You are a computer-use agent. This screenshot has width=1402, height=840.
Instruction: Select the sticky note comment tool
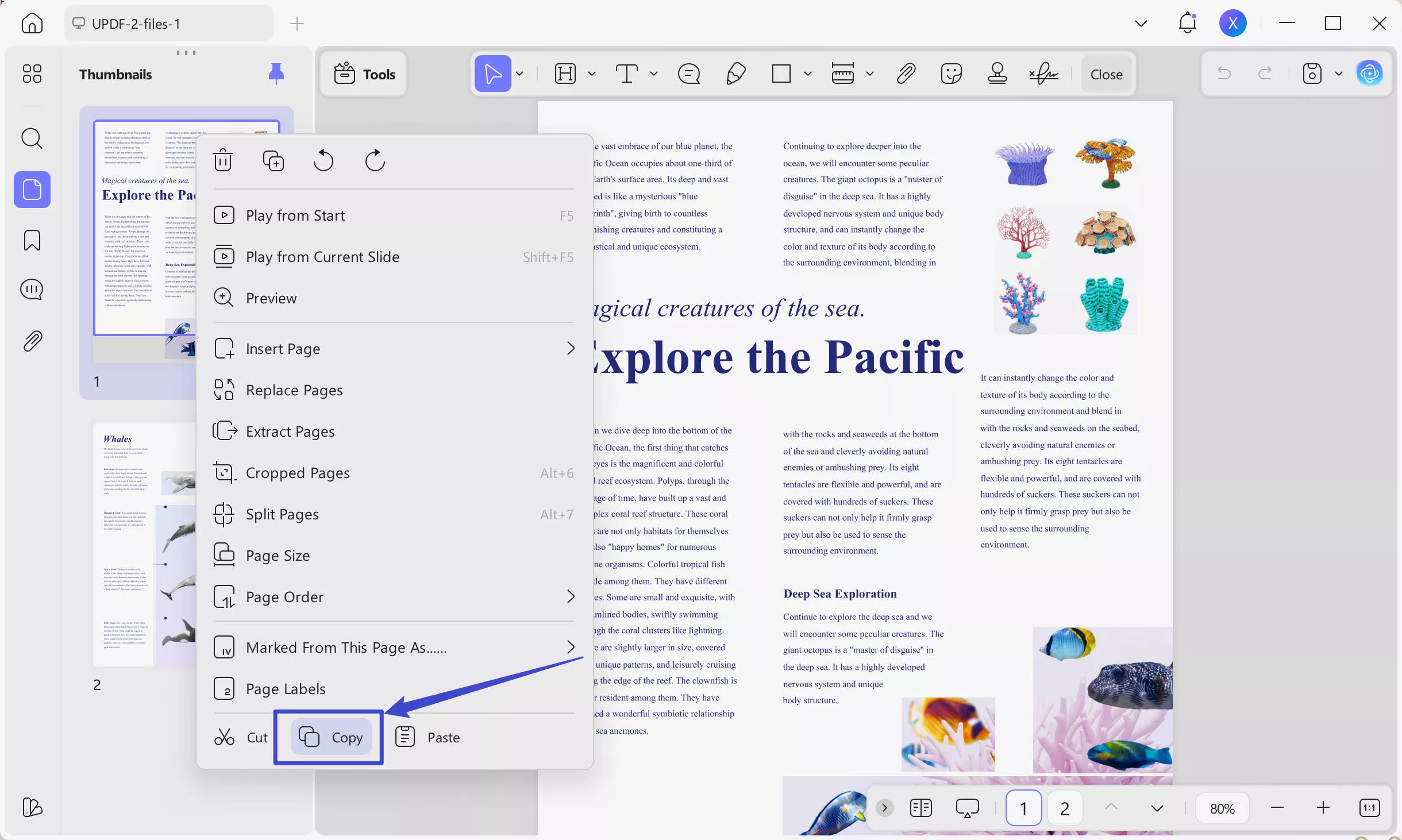click(689, 74)
